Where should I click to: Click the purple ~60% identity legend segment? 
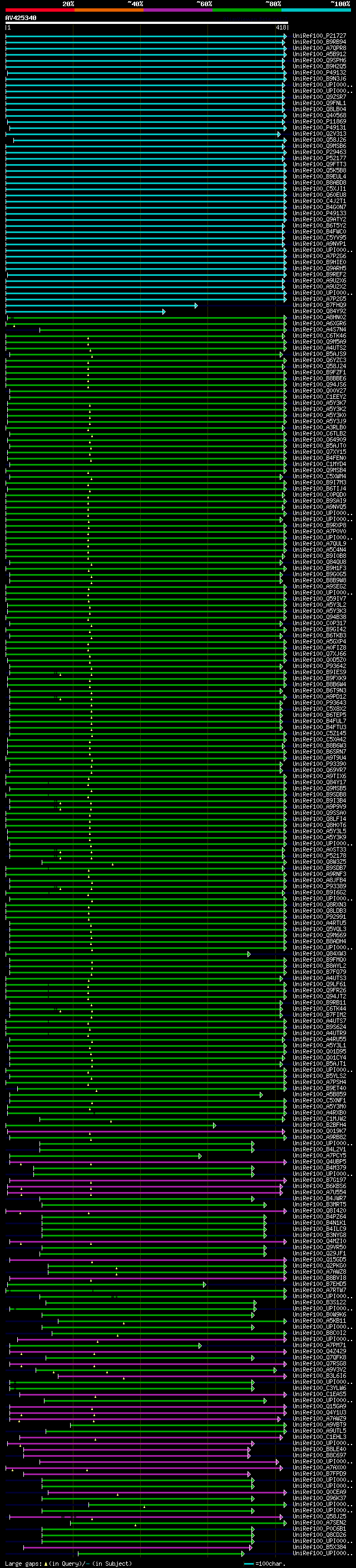[179, 10]
